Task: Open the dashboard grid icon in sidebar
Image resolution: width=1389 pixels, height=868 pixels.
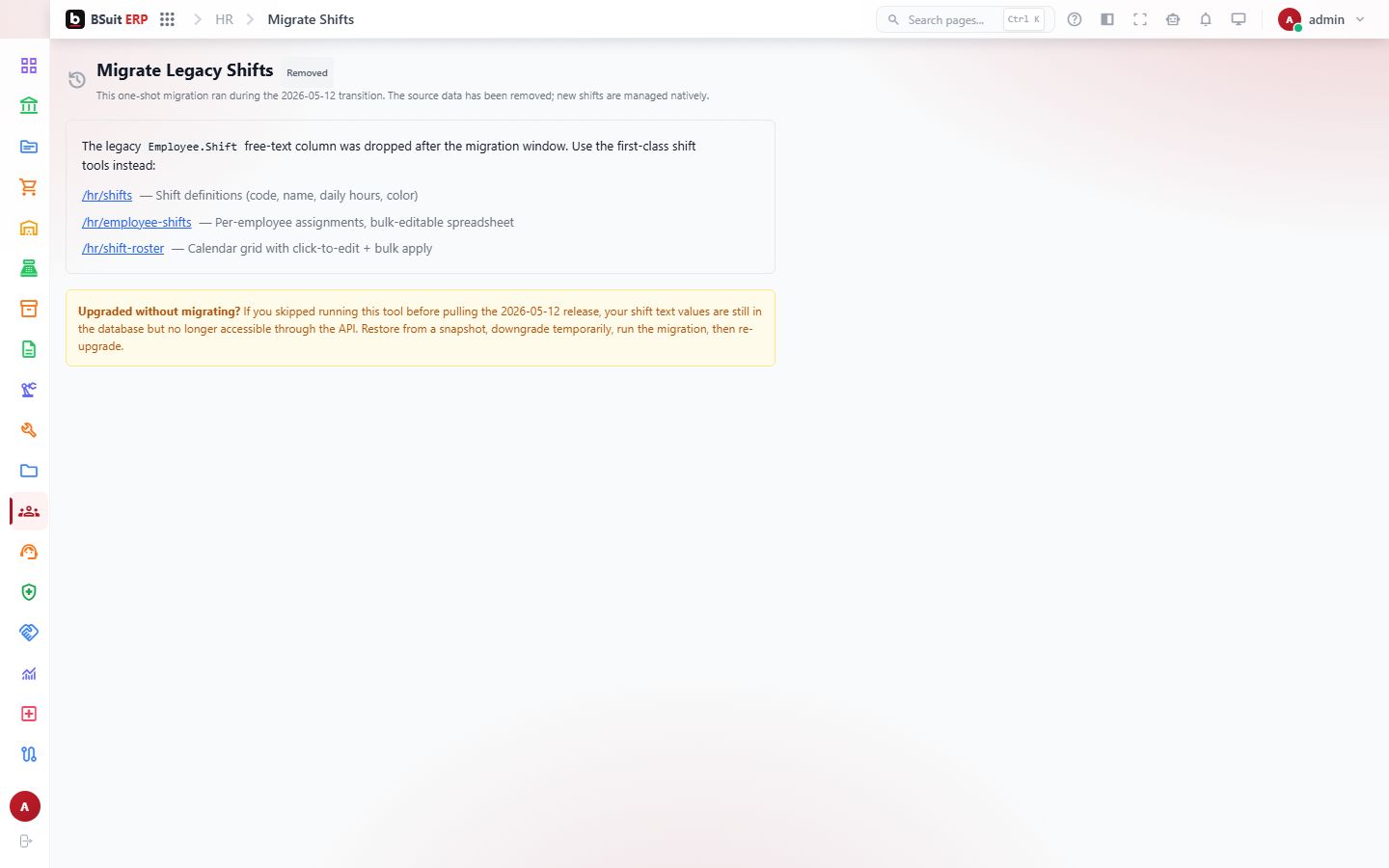Action: [x=29, y=66]
